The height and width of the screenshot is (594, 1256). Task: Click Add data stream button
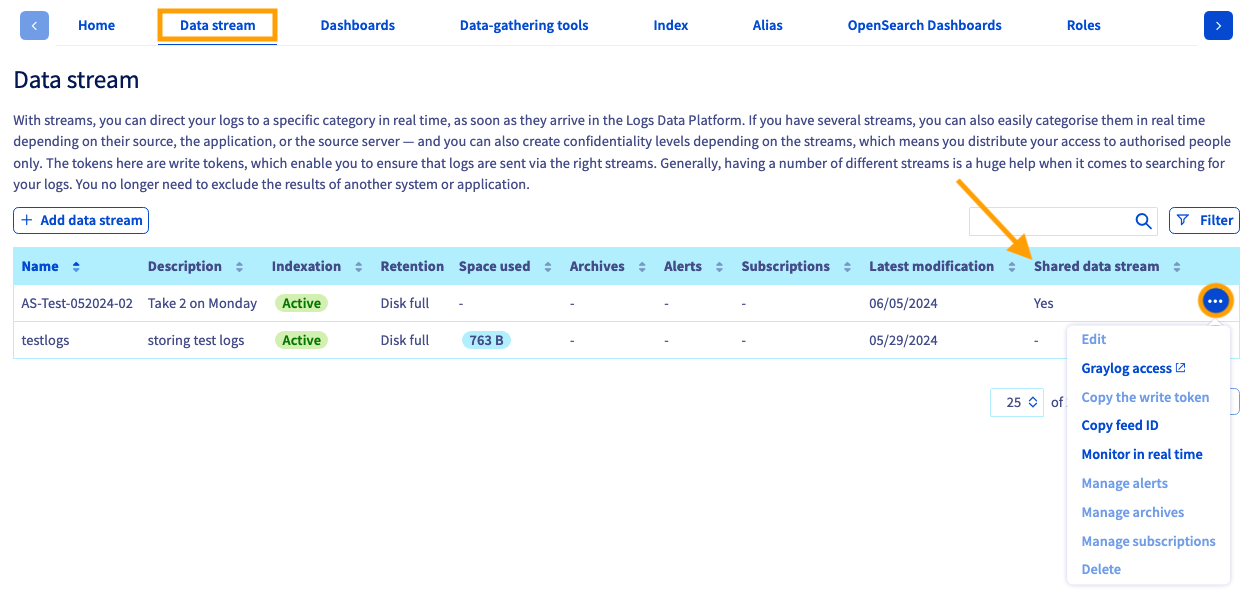[81, 220]
